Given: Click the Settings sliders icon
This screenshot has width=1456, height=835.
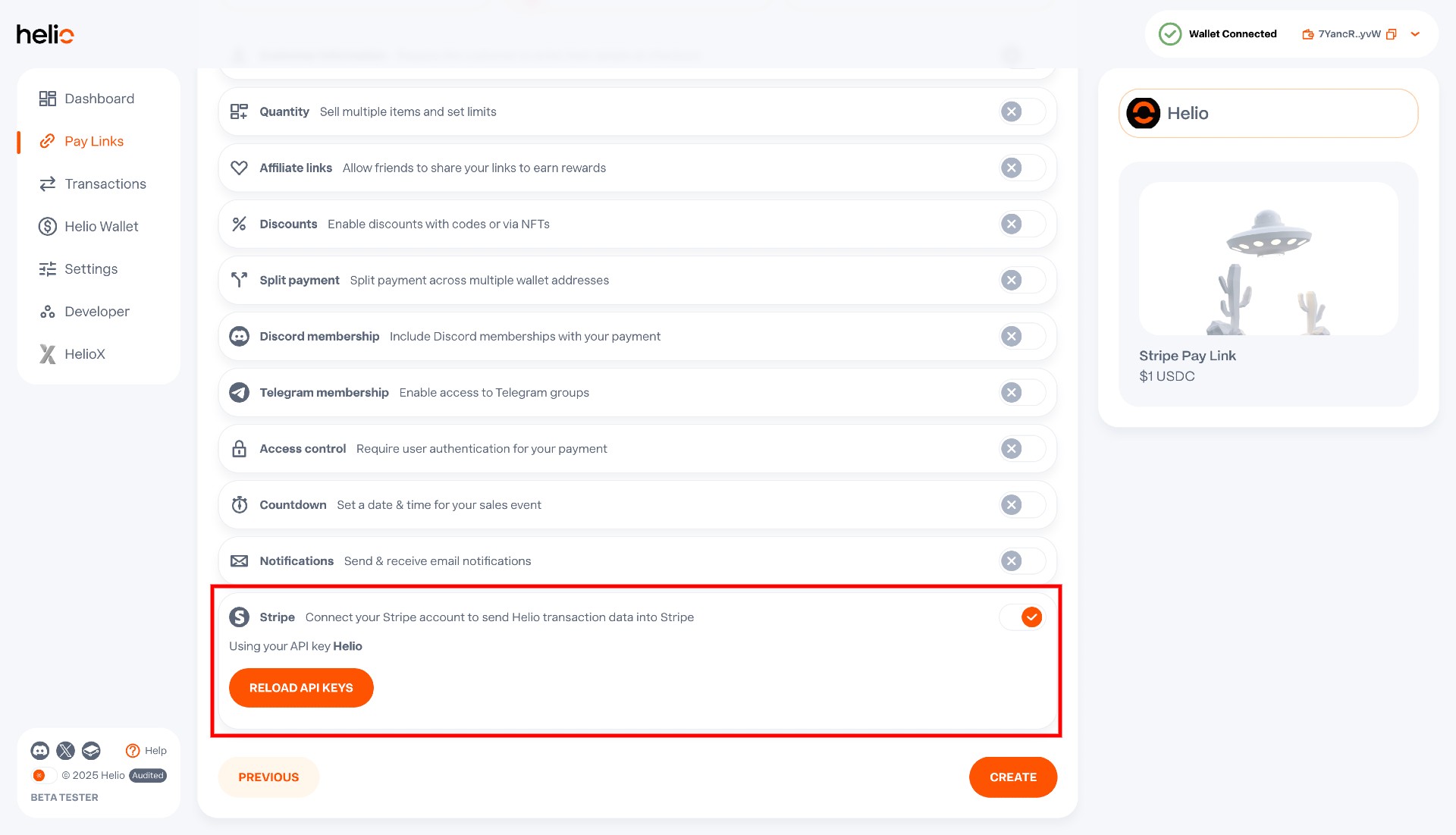Looking at the screenshot, I should (48, 268).
